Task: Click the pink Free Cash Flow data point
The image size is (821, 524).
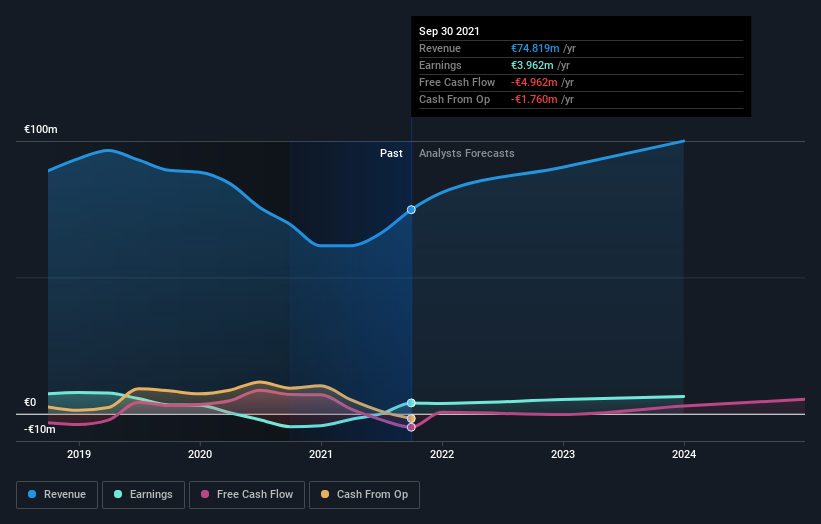Action: coord(411,427)
